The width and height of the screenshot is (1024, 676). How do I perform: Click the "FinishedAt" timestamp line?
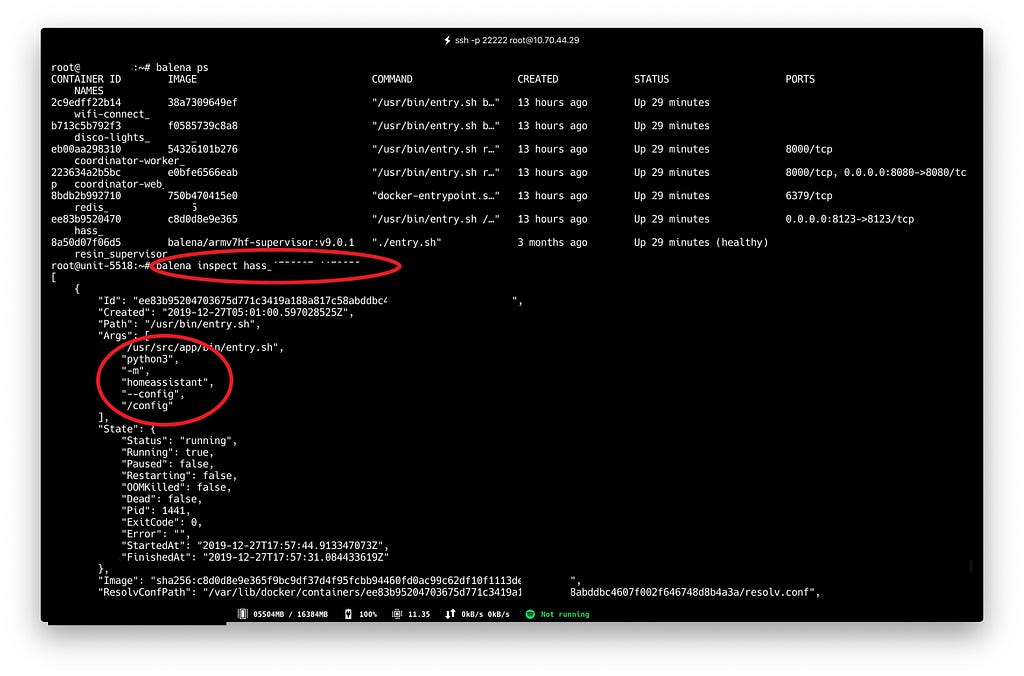255,558
